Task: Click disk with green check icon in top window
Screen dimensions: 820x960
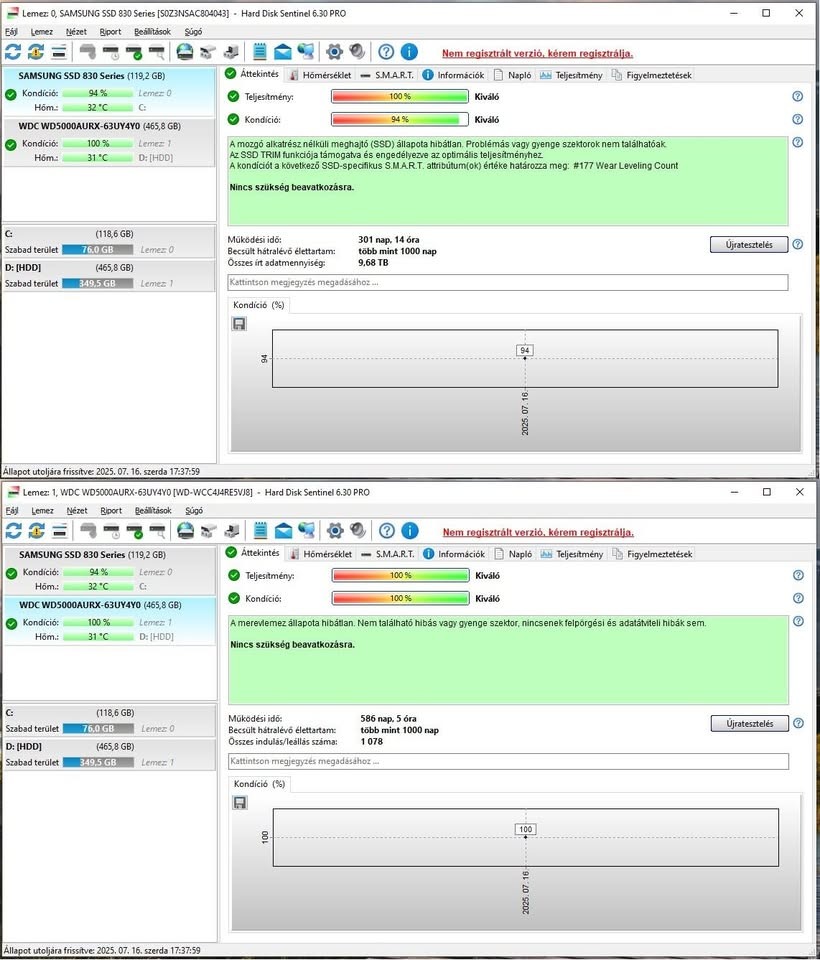Action: click(x=134, y=52)
